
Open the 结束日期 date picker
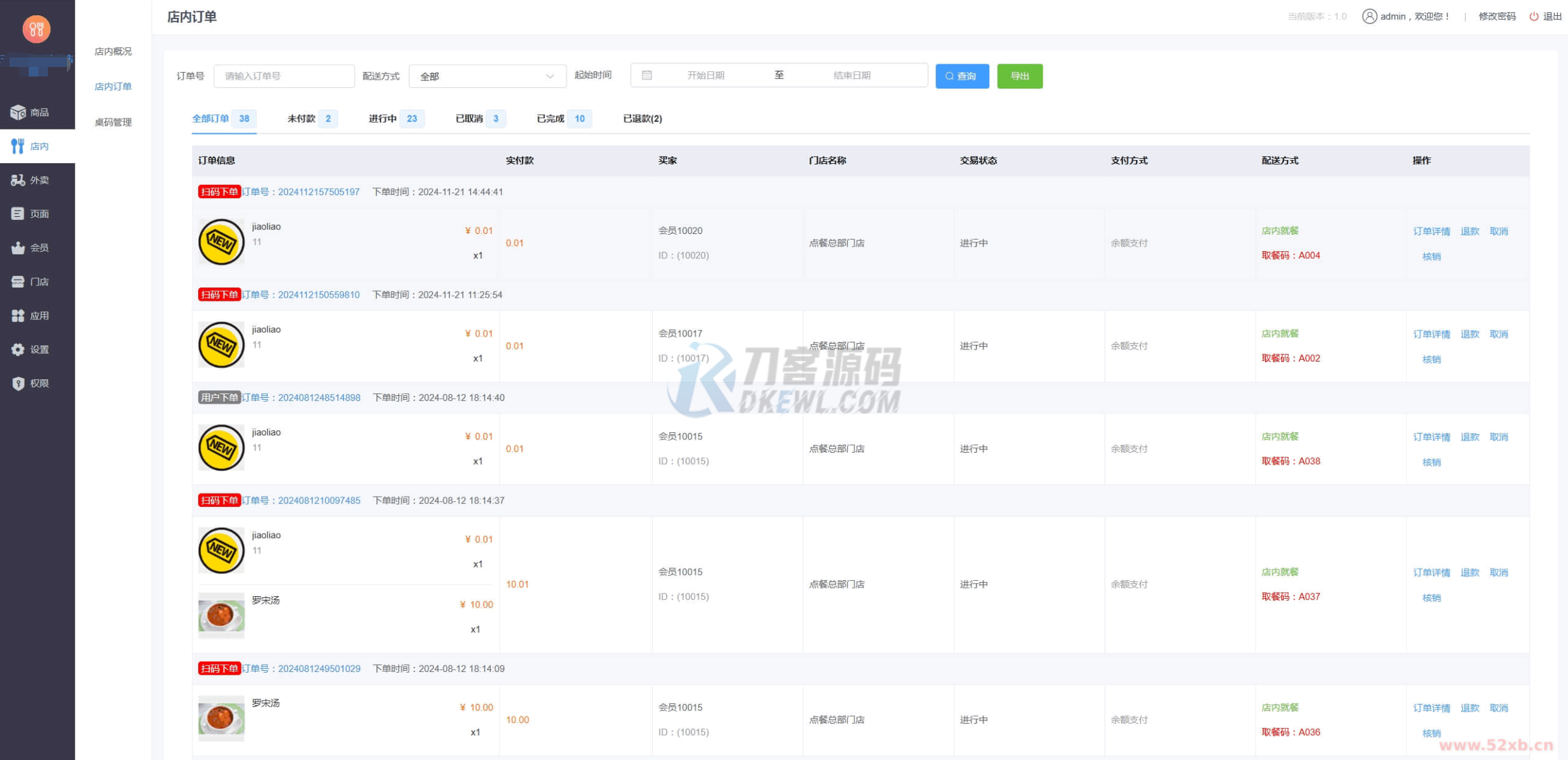(x=851, y=75)
